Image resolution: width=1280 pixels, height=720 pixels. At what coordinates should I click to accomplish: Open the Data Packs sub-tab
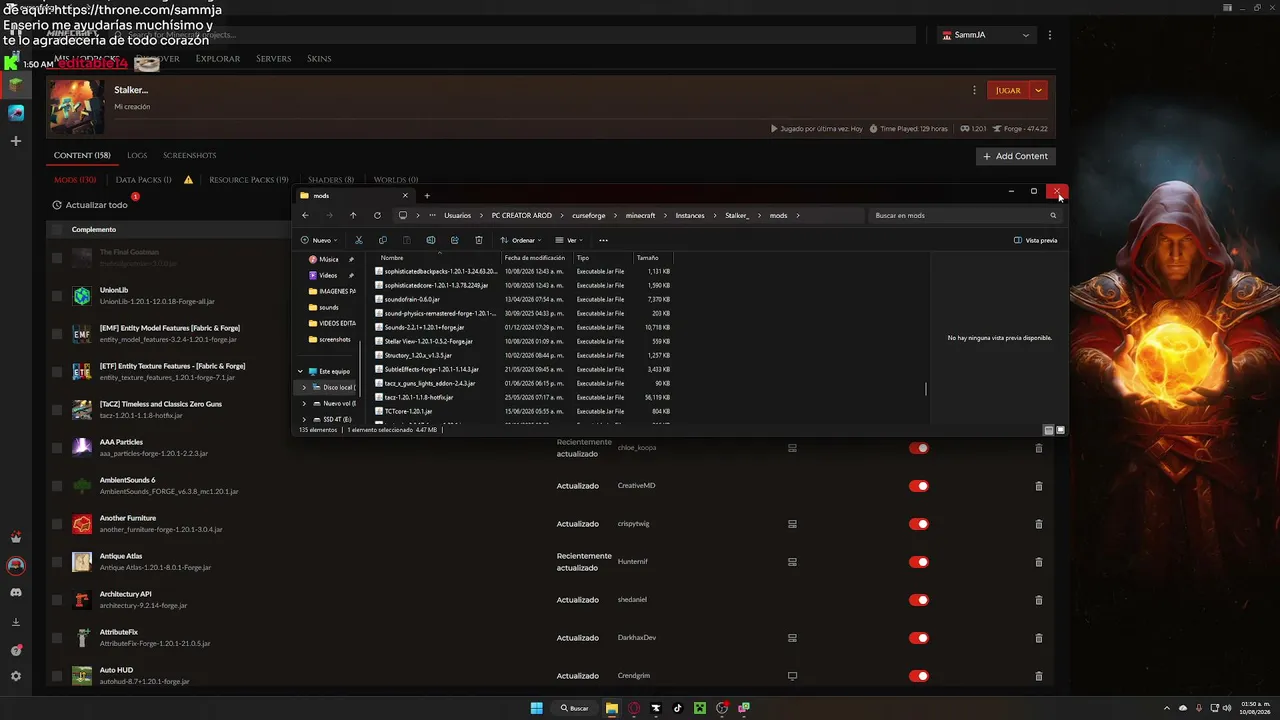point(143,180)
